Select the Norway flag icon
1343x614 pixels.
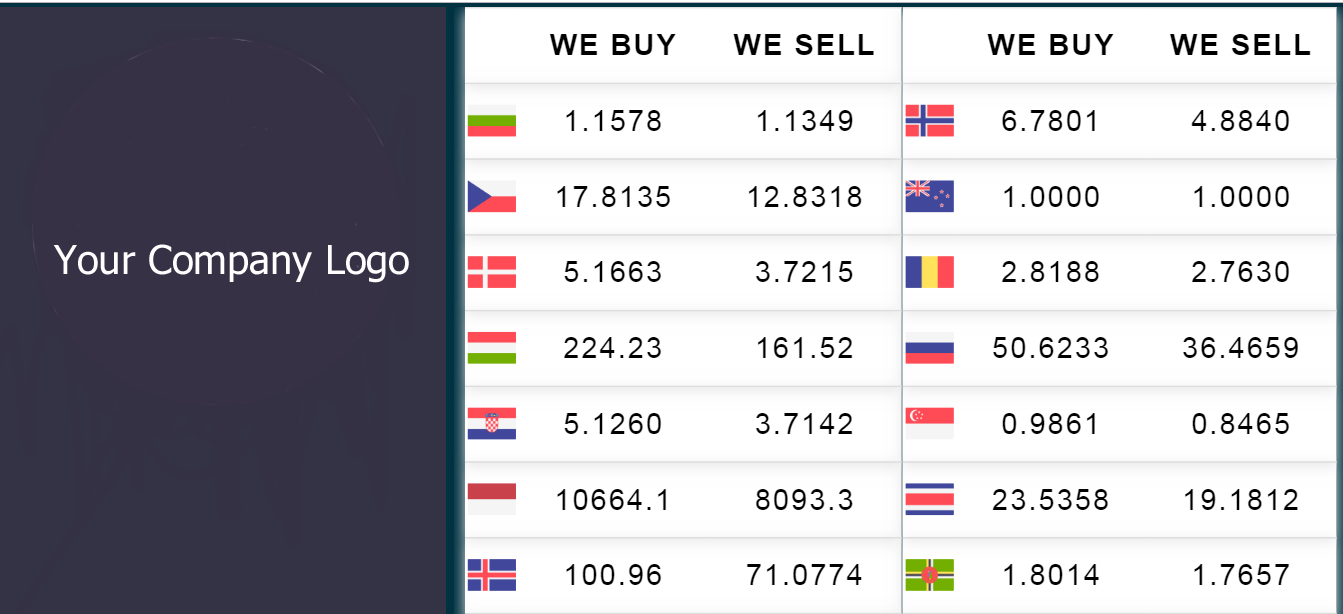(x=930, y=121)
